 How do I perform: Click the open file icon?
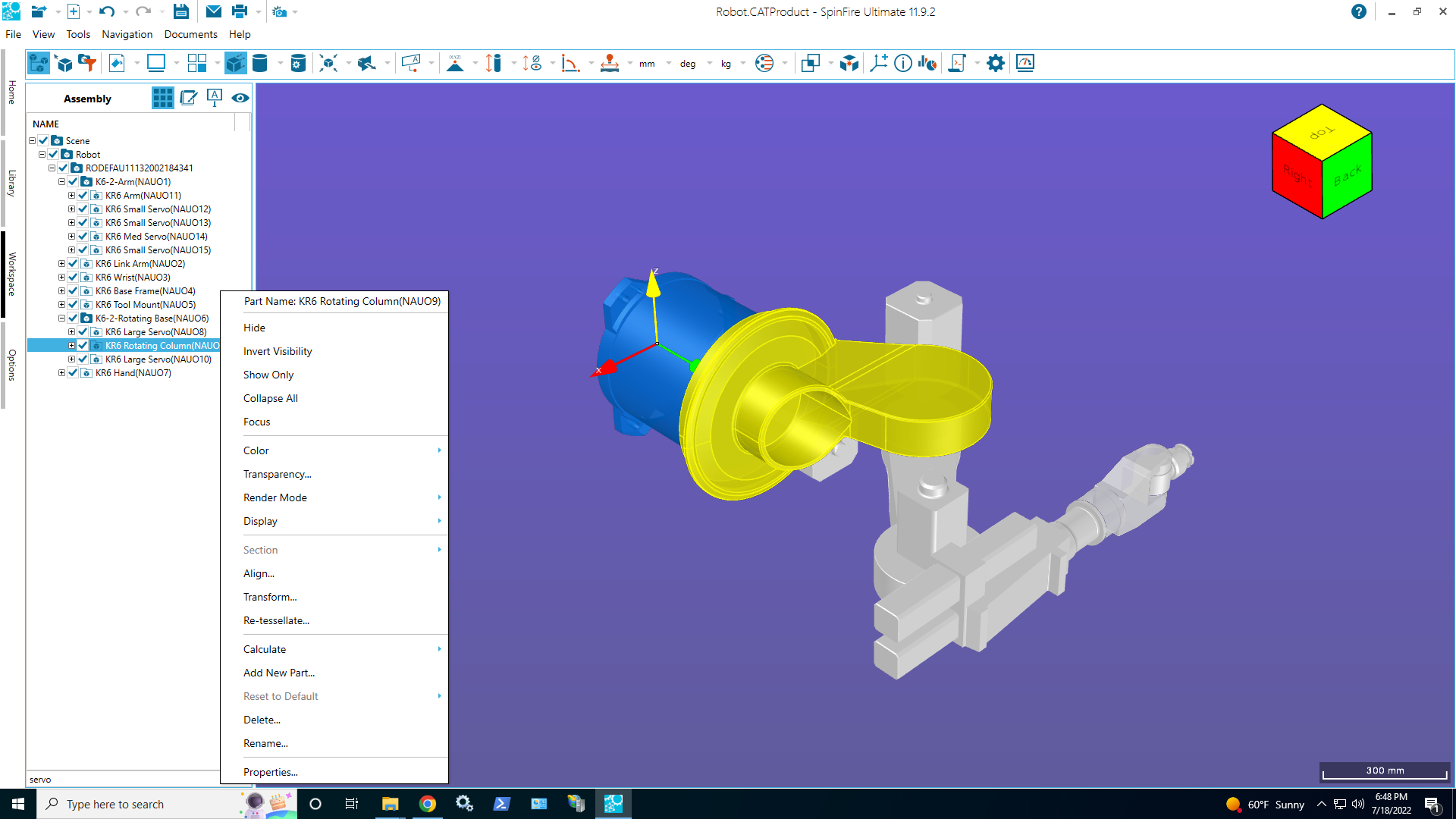(38, 11)
